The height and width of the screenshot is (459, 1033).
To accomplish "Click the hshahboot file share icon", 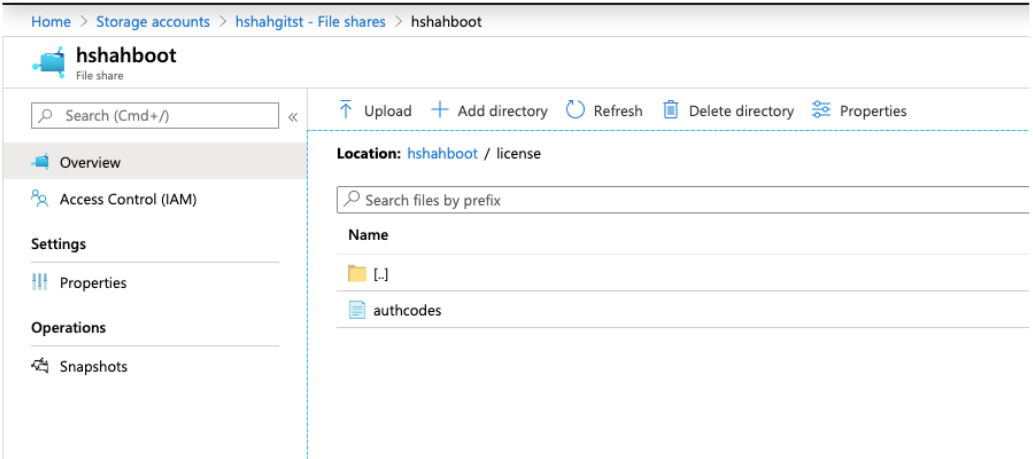I will tap(48, 62).
